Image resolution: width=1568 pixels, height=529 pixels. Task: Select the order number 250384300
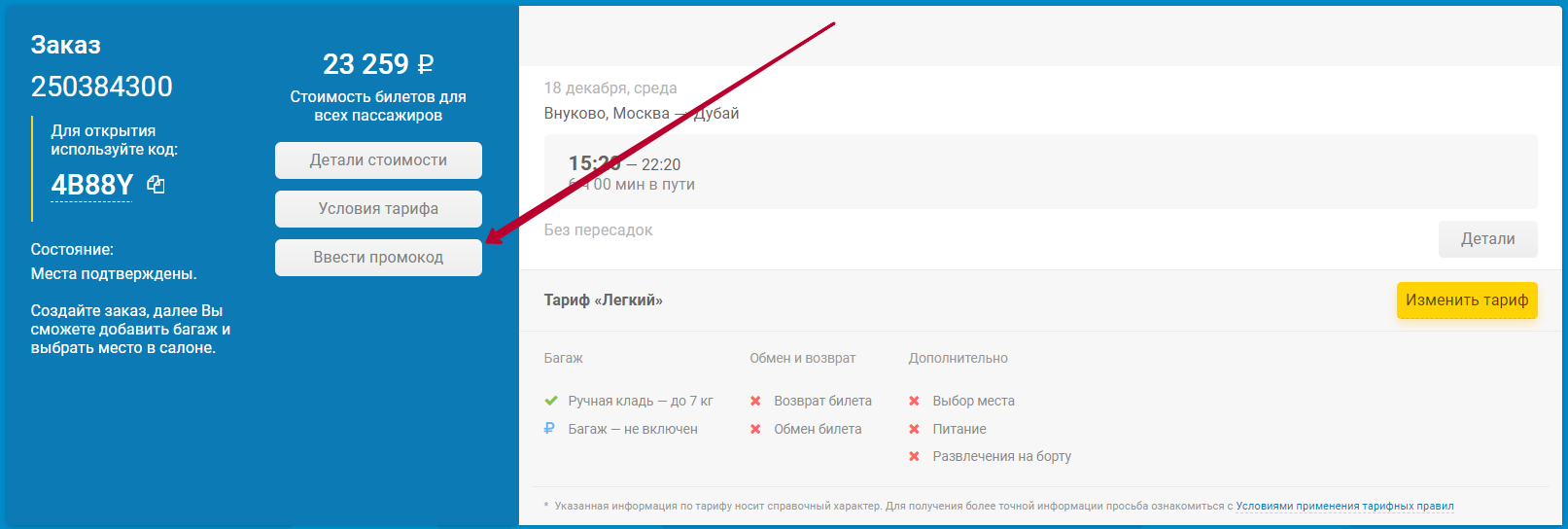(102, 87)
